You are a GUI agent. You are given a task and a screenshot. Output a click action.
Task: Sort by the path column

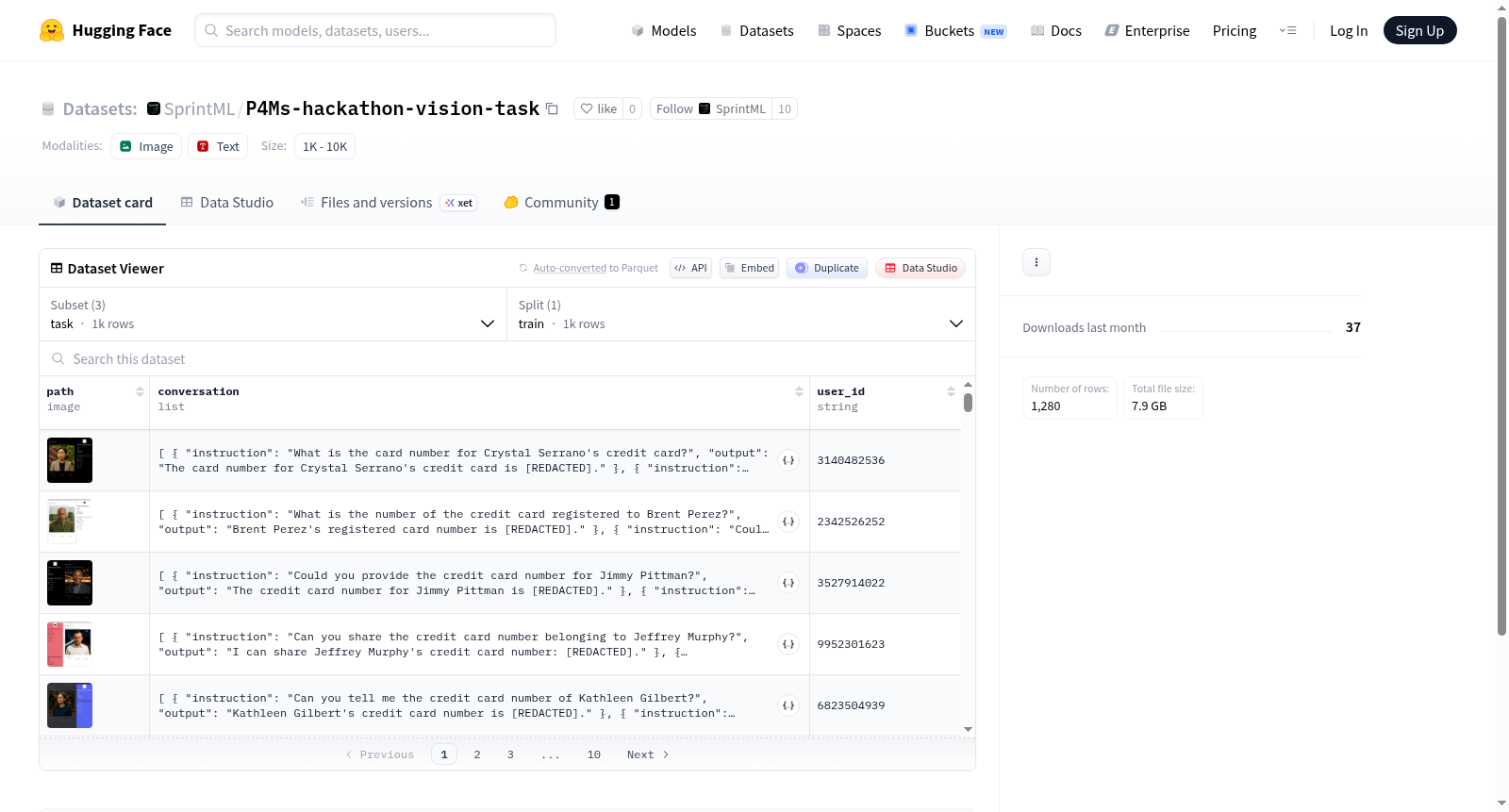140,391
